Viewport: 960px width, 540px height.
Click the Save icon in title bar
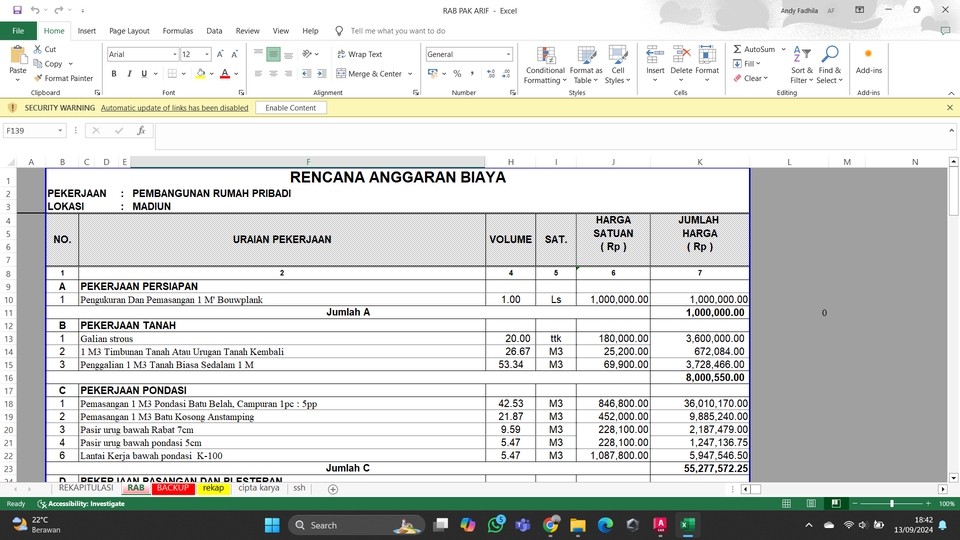click(x=17, y=10)
